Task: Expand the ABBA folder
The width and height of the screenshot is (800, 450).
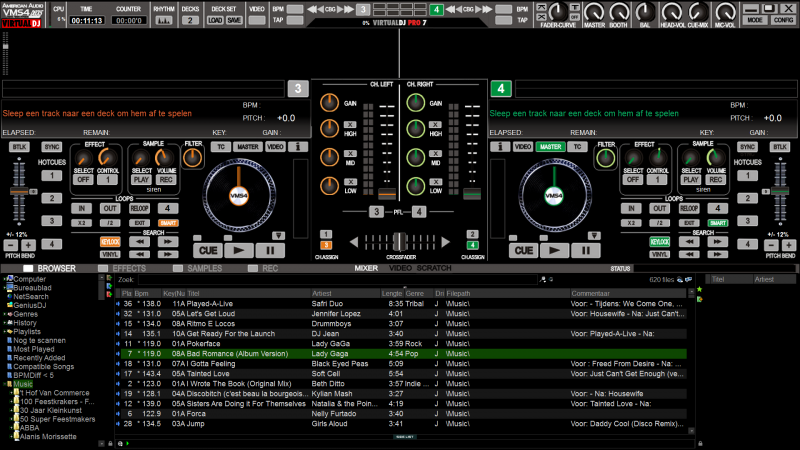Action: (x=11, y=428)
